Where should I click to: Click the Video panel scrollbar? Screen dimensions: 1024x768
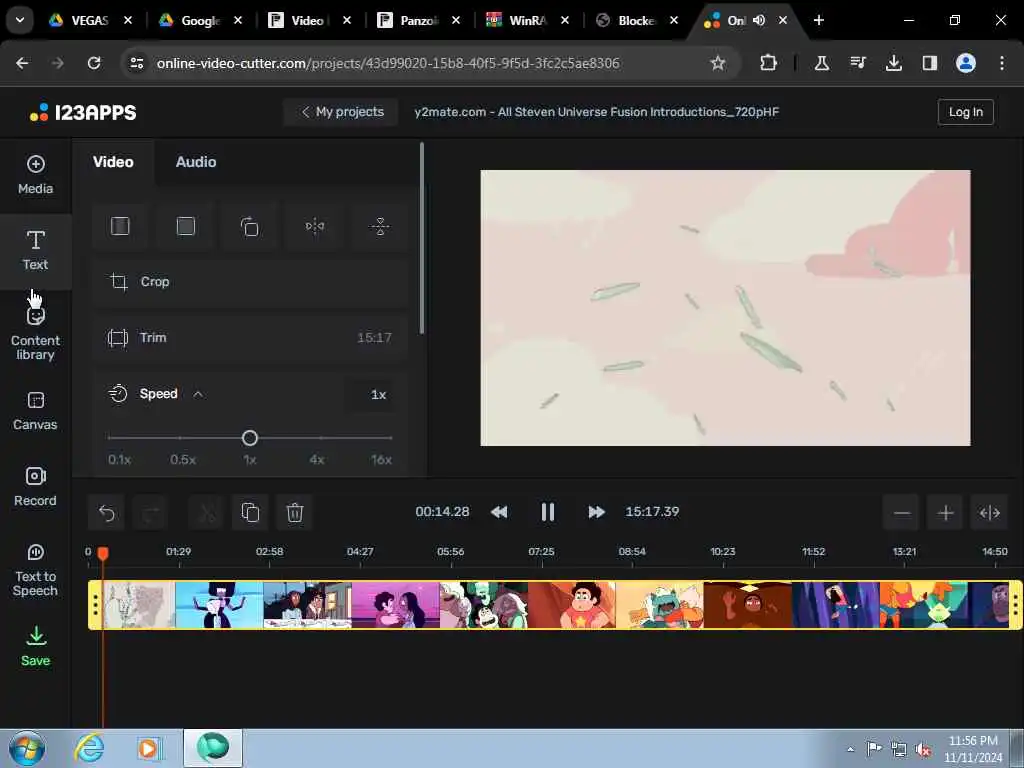pos(422,238)
